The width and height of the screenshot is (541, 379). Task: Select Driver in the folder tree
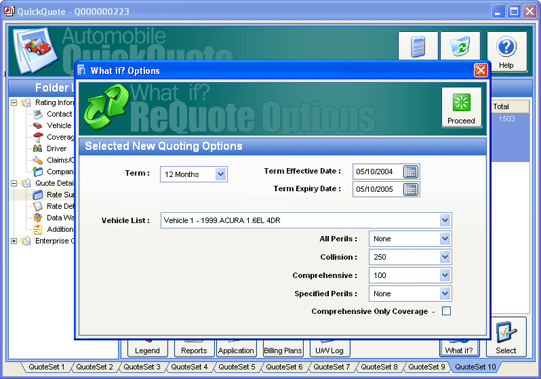[x=57, y=149]
